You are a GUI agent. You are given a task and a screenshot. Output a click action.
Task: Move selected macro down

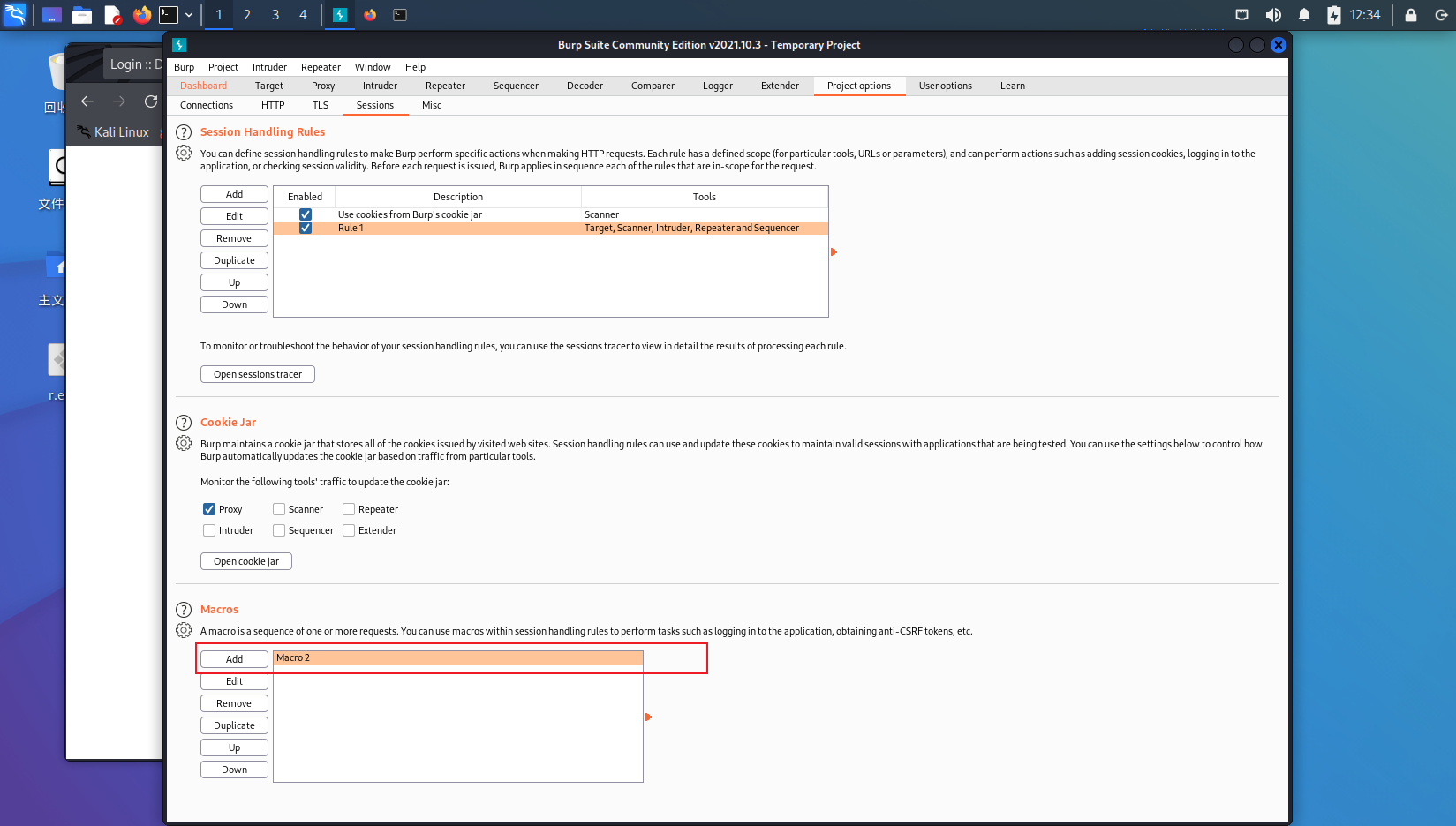click(234, 770)
